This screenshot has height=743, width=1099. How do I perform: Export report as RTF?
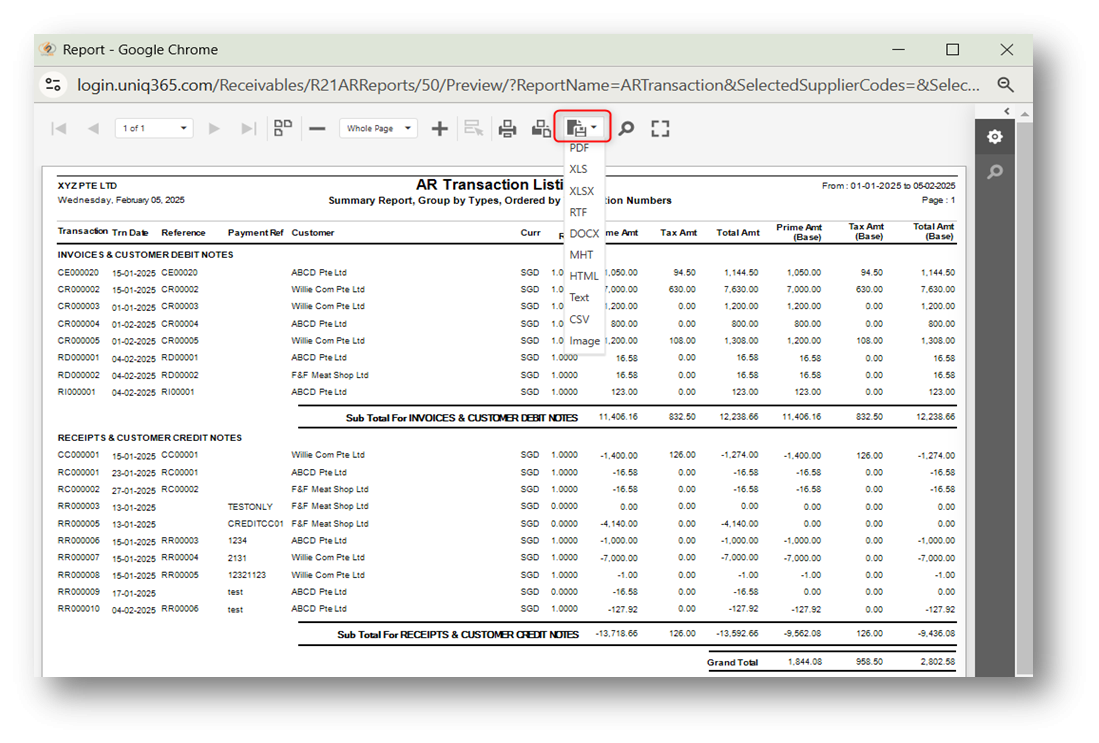(578, 212)
